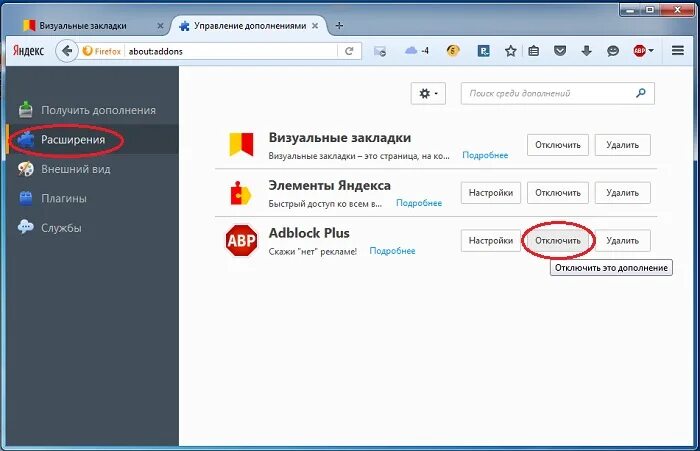
Task: Click the Yandex logo in toolbar
Action: [28, 51]
